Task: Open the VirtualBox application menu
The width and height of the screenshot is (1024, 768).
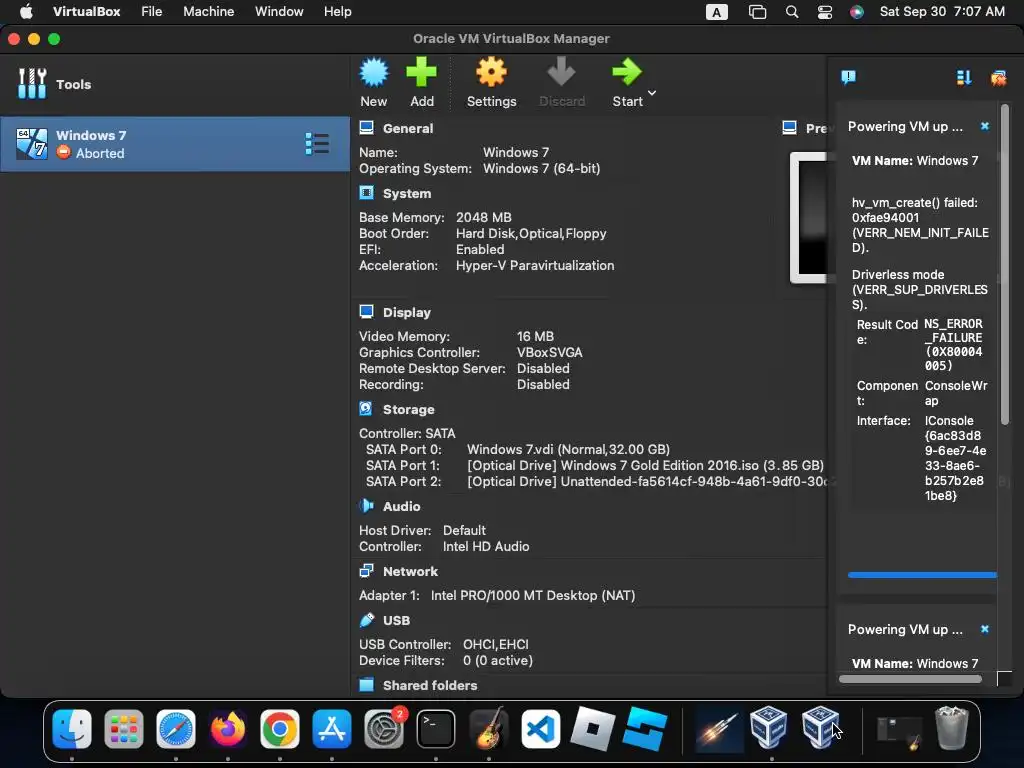Action: (x=86, y=11)
